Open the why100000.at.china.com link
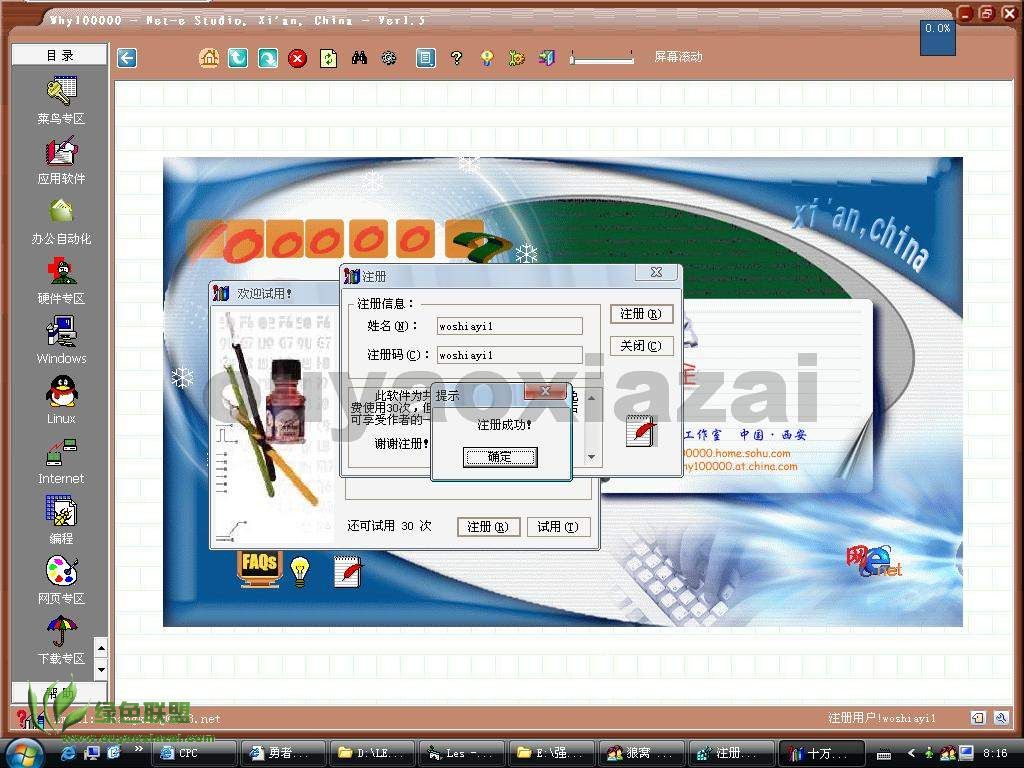Image resolution: width=1024 pixels, height=768 pixels. pyautogui.click(x=740, y=466)
